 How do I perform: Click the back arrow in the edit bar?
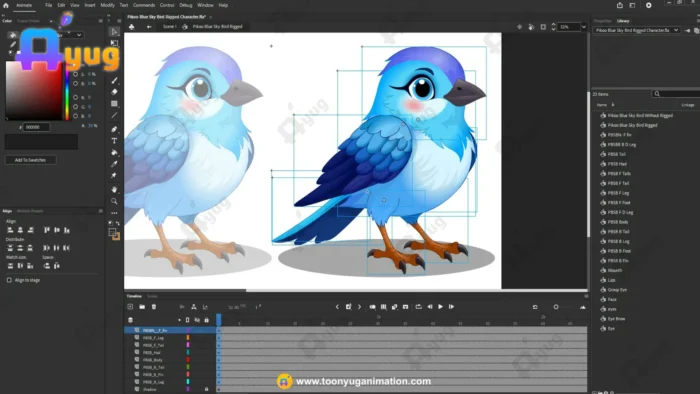click(x=149, y=27)
